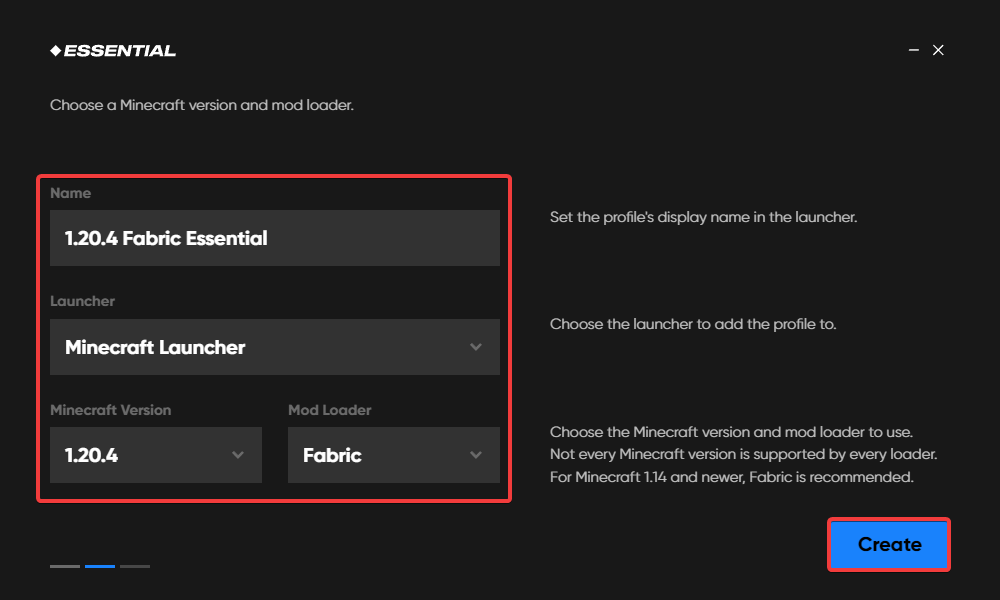Go to the first setup step dash
Screen dimensions: 1000x600
tap(64, 566)
